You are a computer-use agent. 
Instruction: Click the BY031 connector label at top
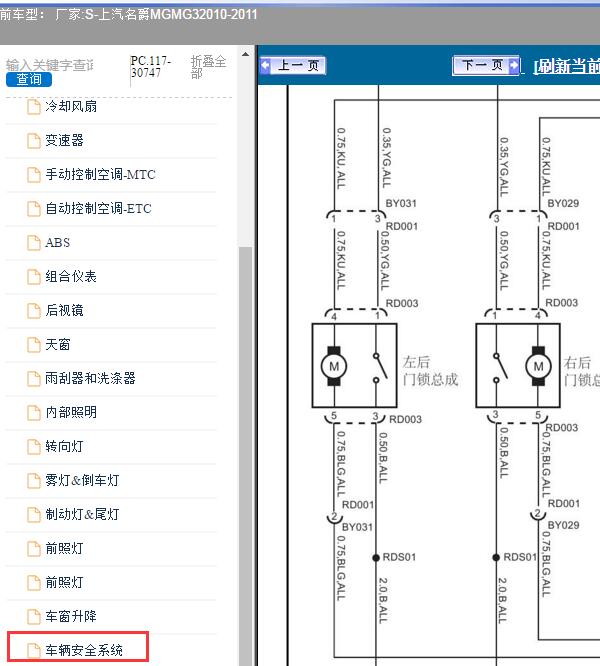tap(401, 203)
